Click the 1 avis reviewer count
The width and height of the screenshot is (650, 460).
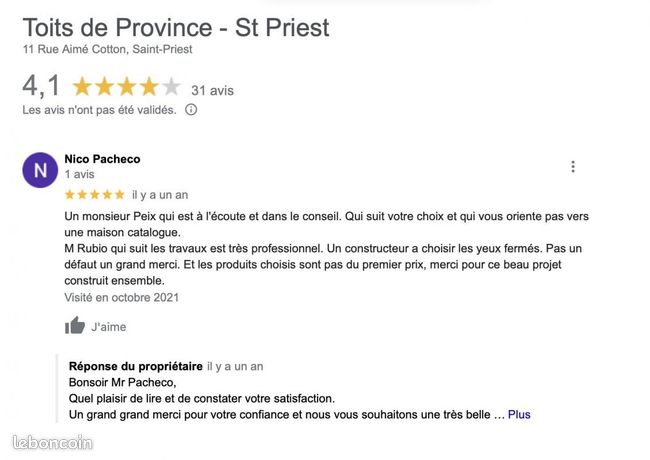80,174
